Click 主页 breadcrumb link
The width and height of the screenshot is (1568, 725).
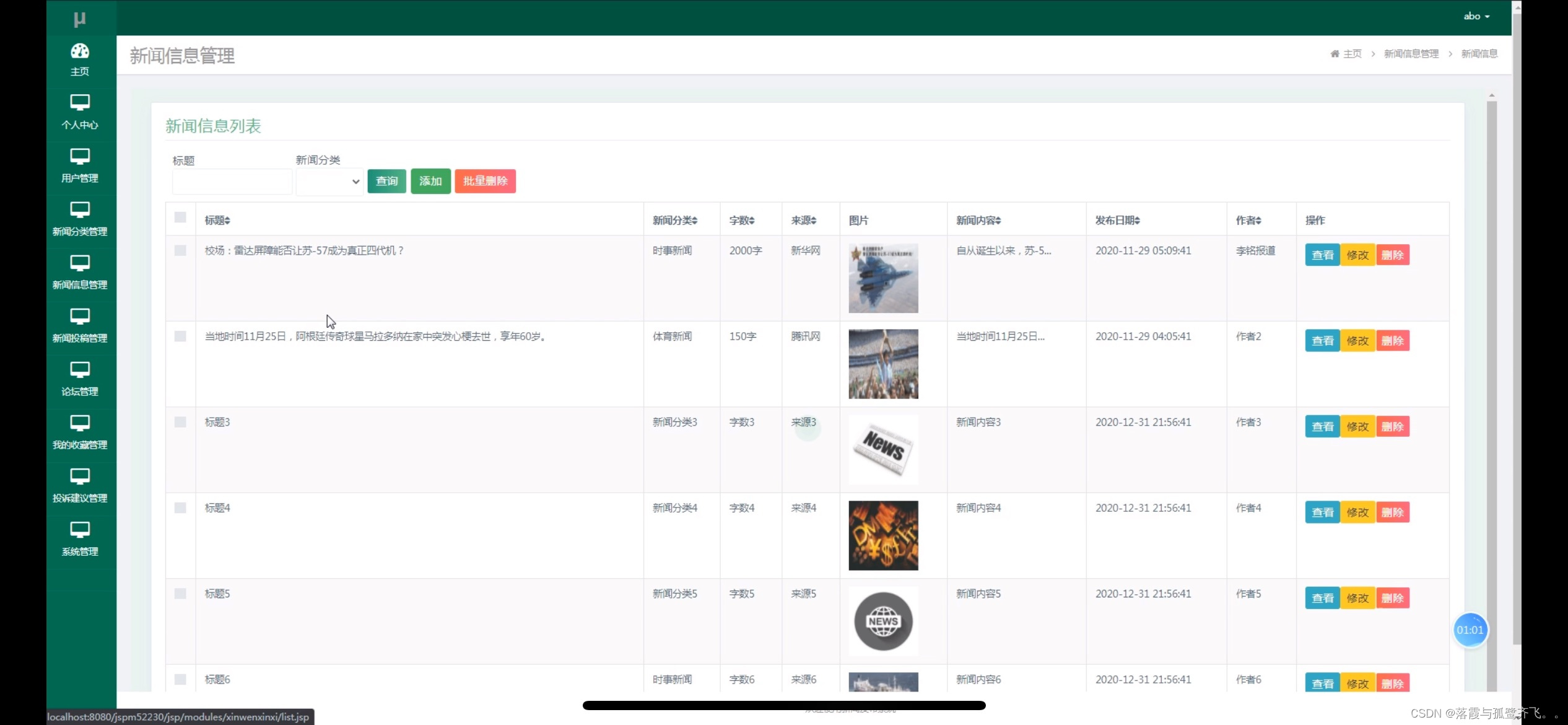pyautogui.click(x=1352, y=54)
